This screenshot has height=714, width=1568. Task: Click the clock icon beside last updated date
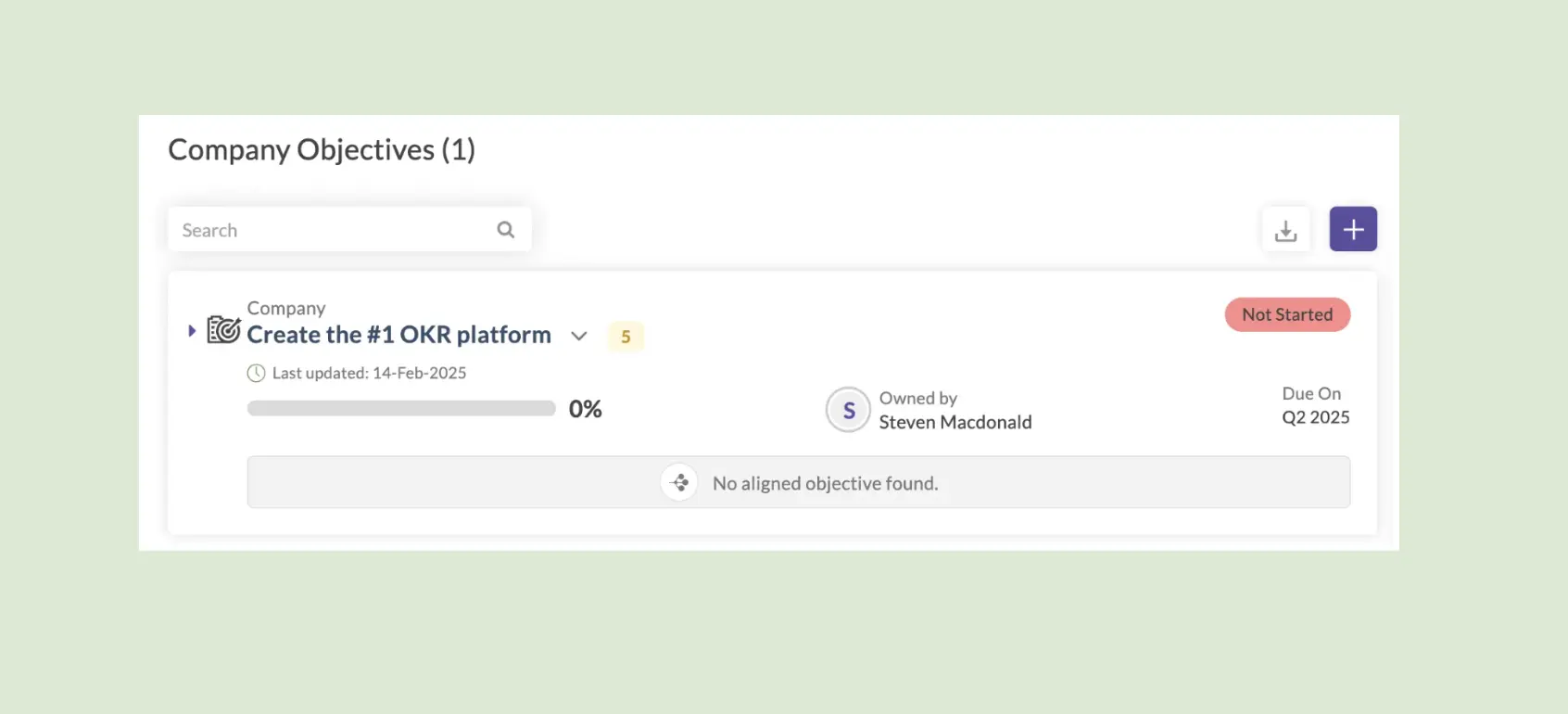click(256, 373)
